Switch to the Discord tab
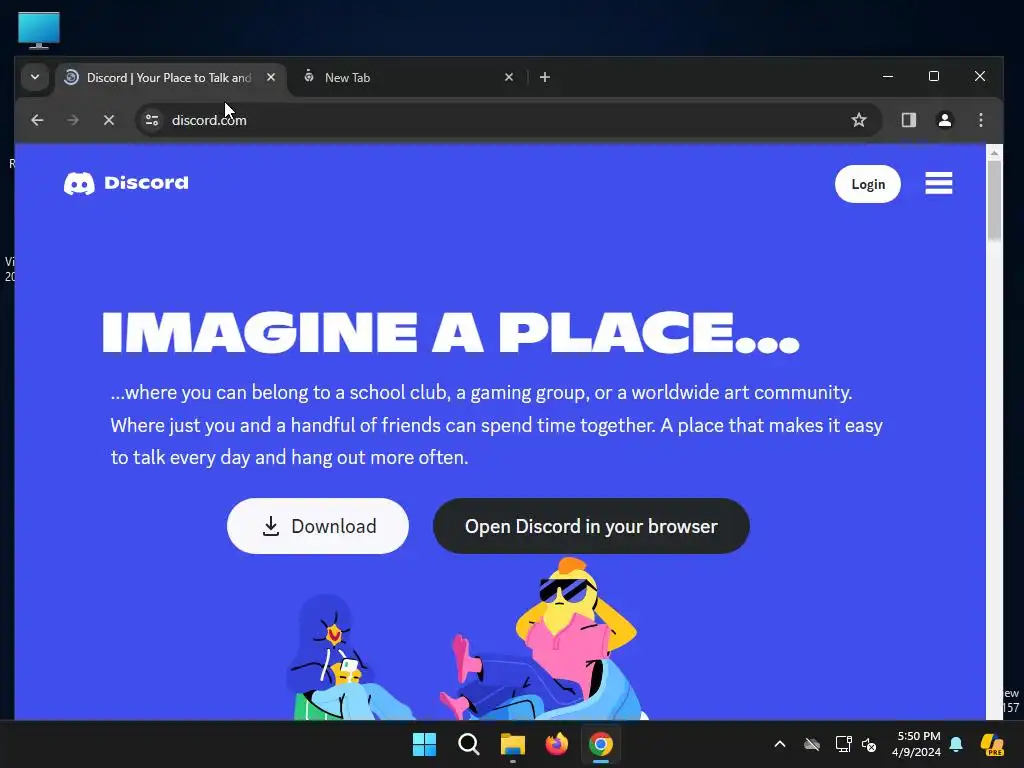The width and height of the screenshot is (1024, 768). (171, 78)
